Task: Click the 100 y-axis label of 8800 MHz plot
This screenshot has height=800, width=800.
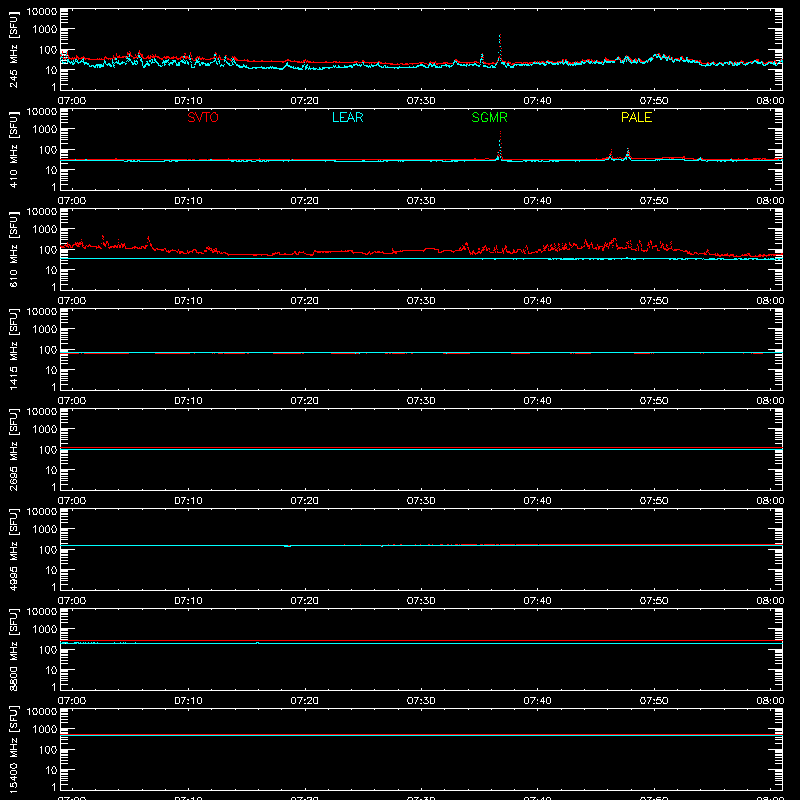Action: [48, 650]
